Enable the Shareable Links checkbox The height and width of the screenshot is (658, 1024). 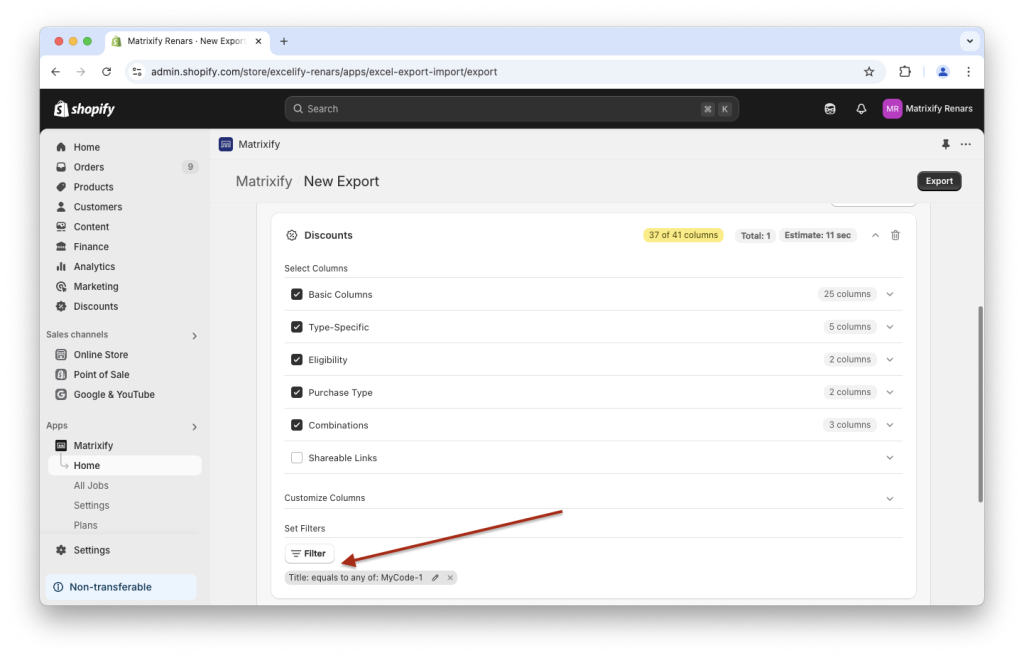296,457
